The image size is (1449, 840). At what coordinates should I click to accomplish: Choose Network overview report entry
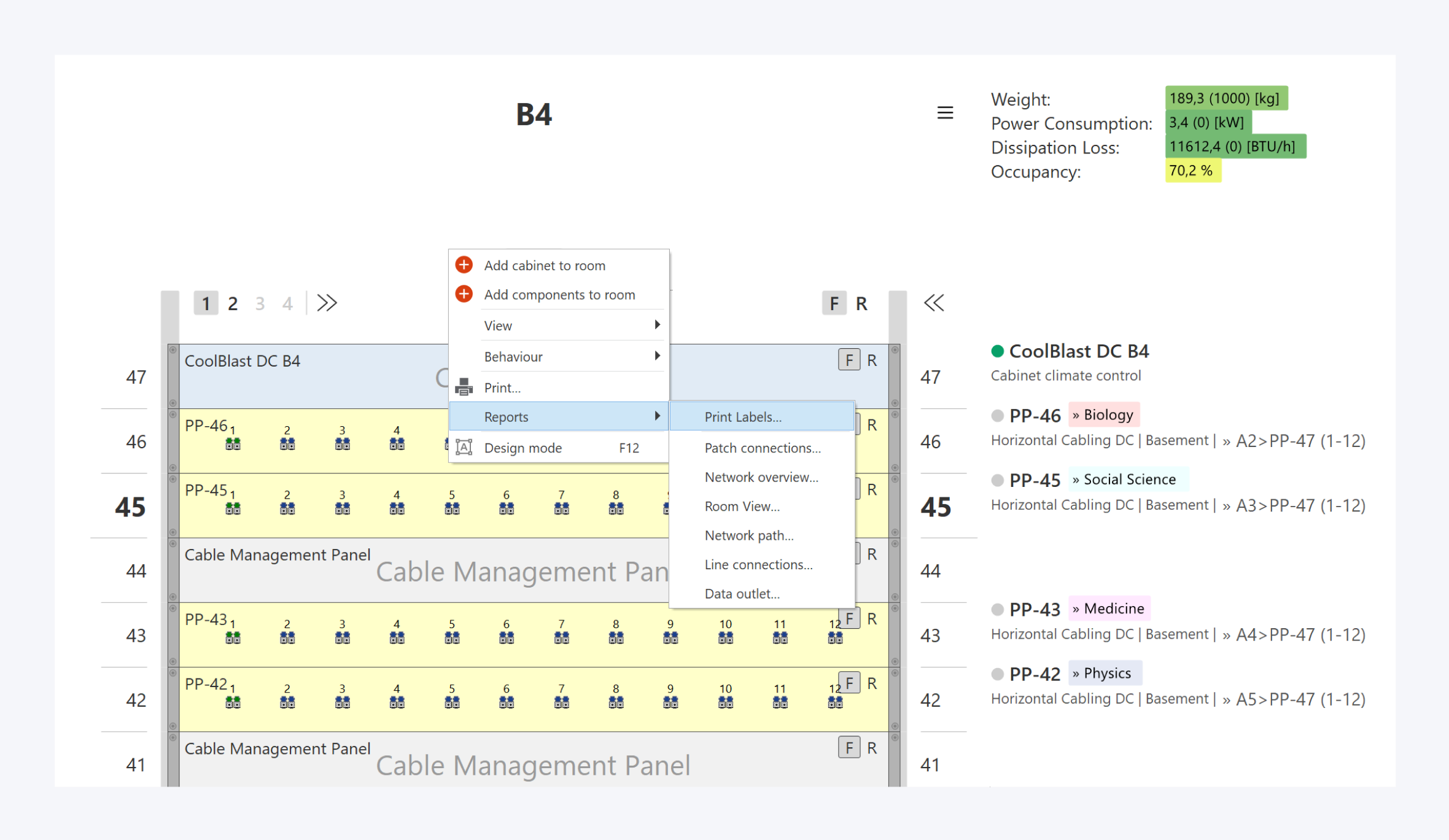pos(761,477)
